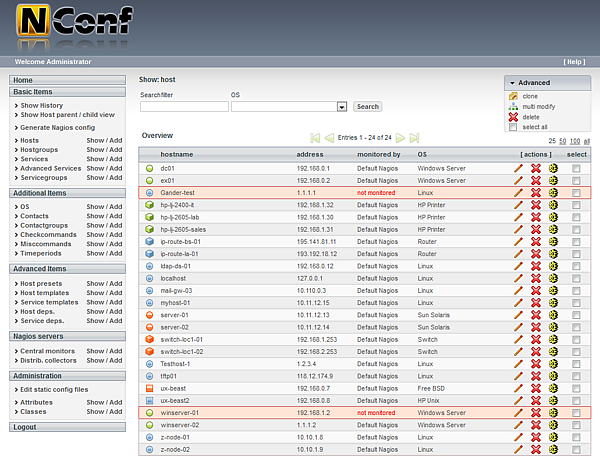Click the delete icon in the Advanced panel
600x461 pixels.
[513, 117]
